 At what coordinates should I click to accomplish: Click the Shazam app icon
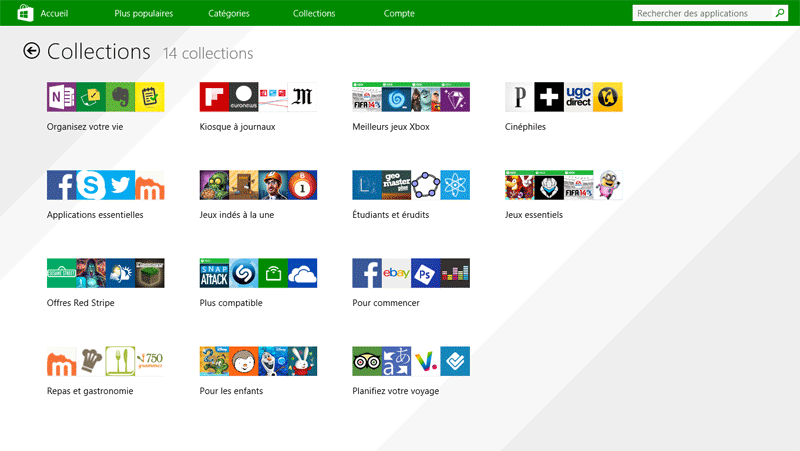[244, 273]
